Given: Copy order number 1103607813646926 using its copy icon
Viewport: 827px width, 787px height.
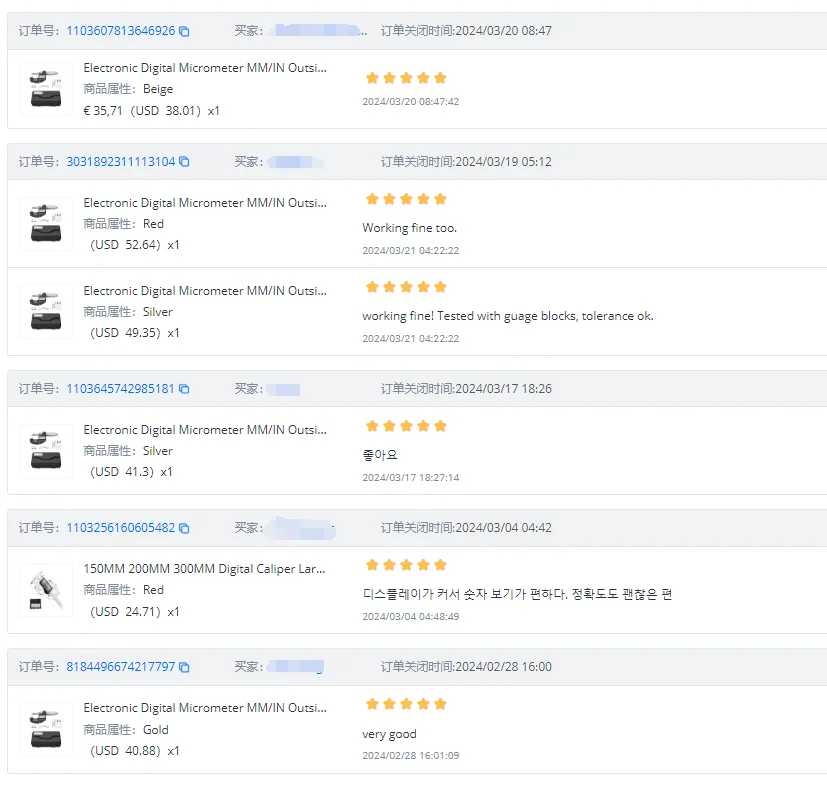Looking at the screenshot, I should 184,31.
